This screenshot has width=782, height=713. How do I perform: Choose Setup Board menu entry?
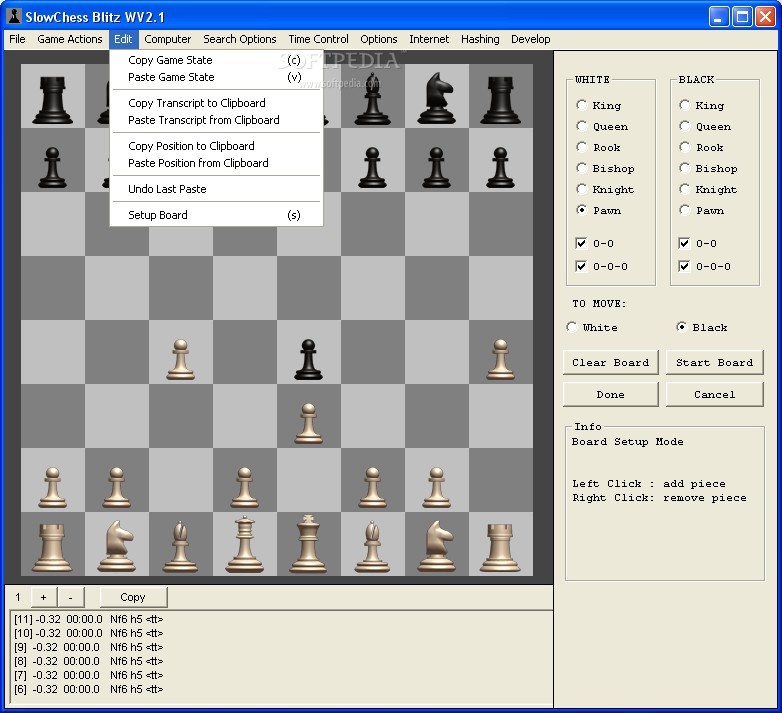(x=216, y=215)
